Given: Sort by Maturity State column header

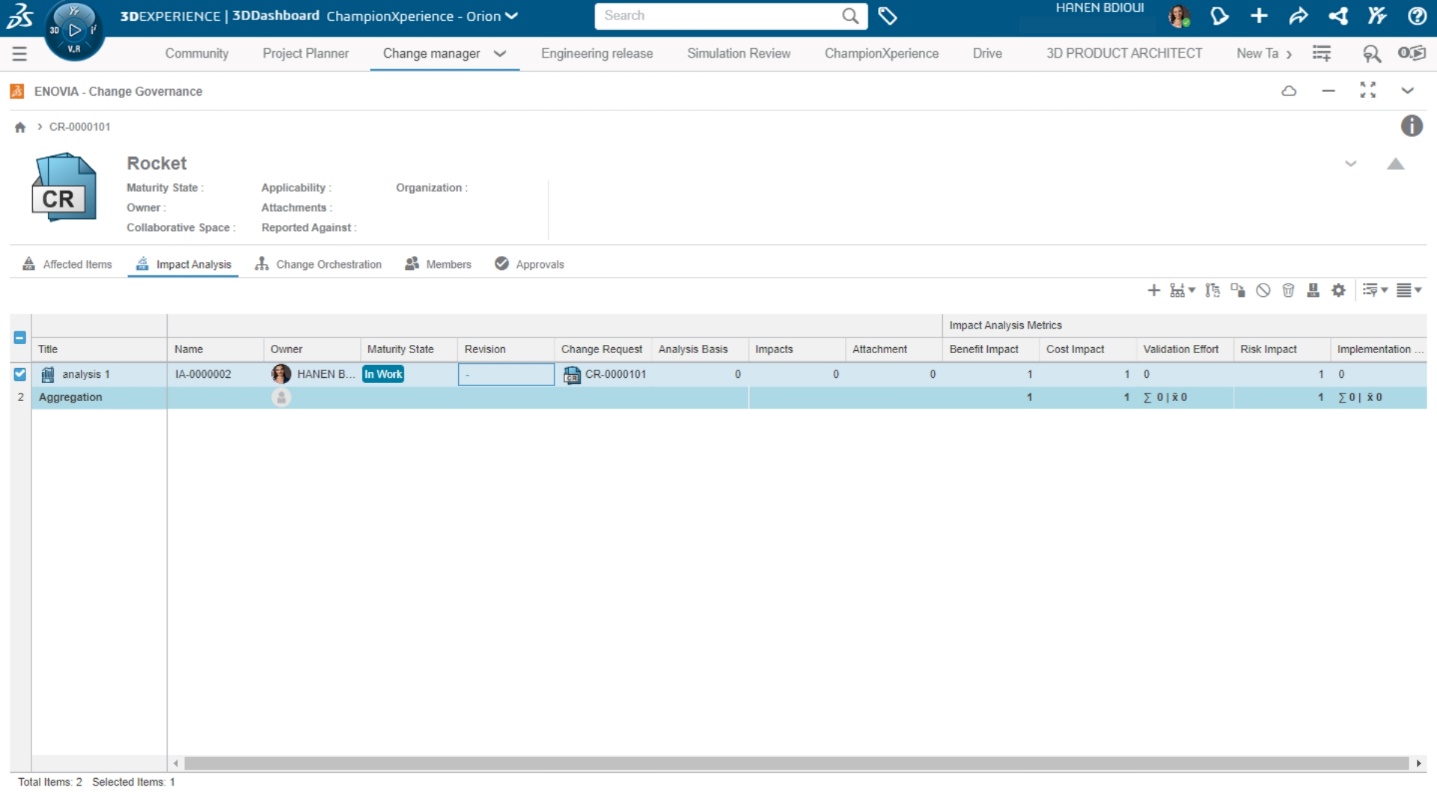Looking at the screenshot, I should click(409, 349).
